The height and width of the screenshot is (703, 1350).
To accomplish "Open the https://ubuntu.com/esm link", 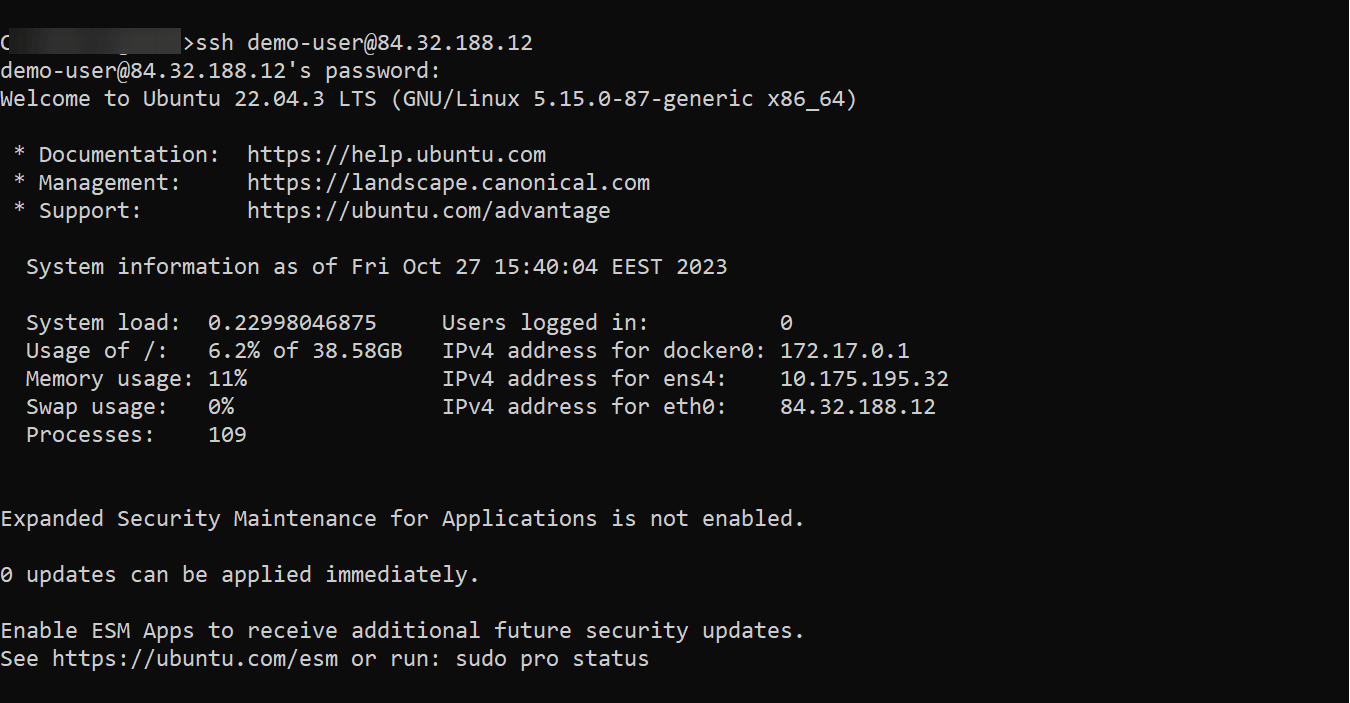I will click(x=195, y=659).
